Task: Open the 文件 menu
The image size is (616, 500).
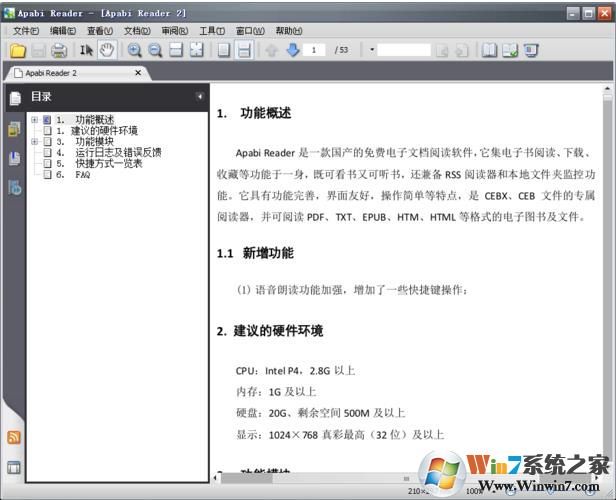Action: tap(26, 31)
